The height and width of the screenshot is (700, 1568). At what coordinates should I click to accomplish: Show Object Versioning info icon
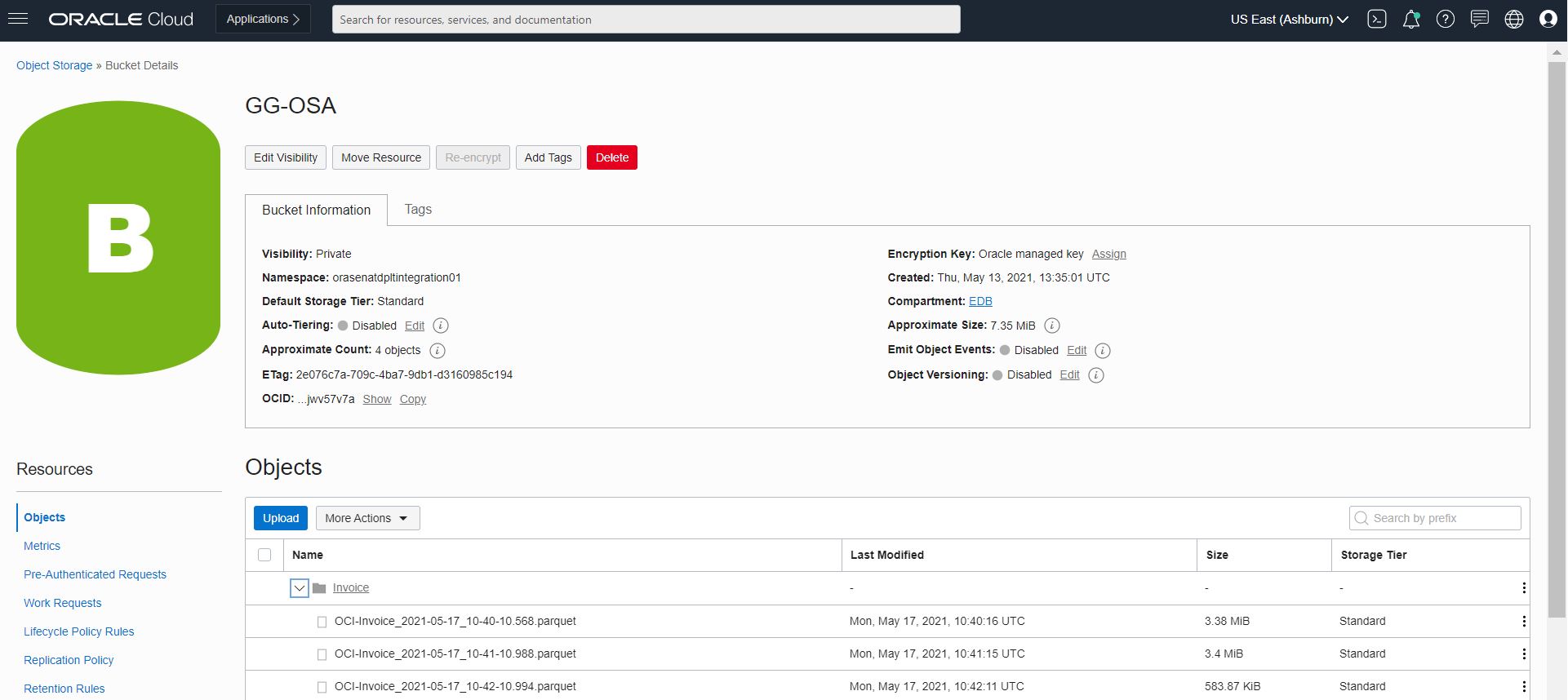1096,375
